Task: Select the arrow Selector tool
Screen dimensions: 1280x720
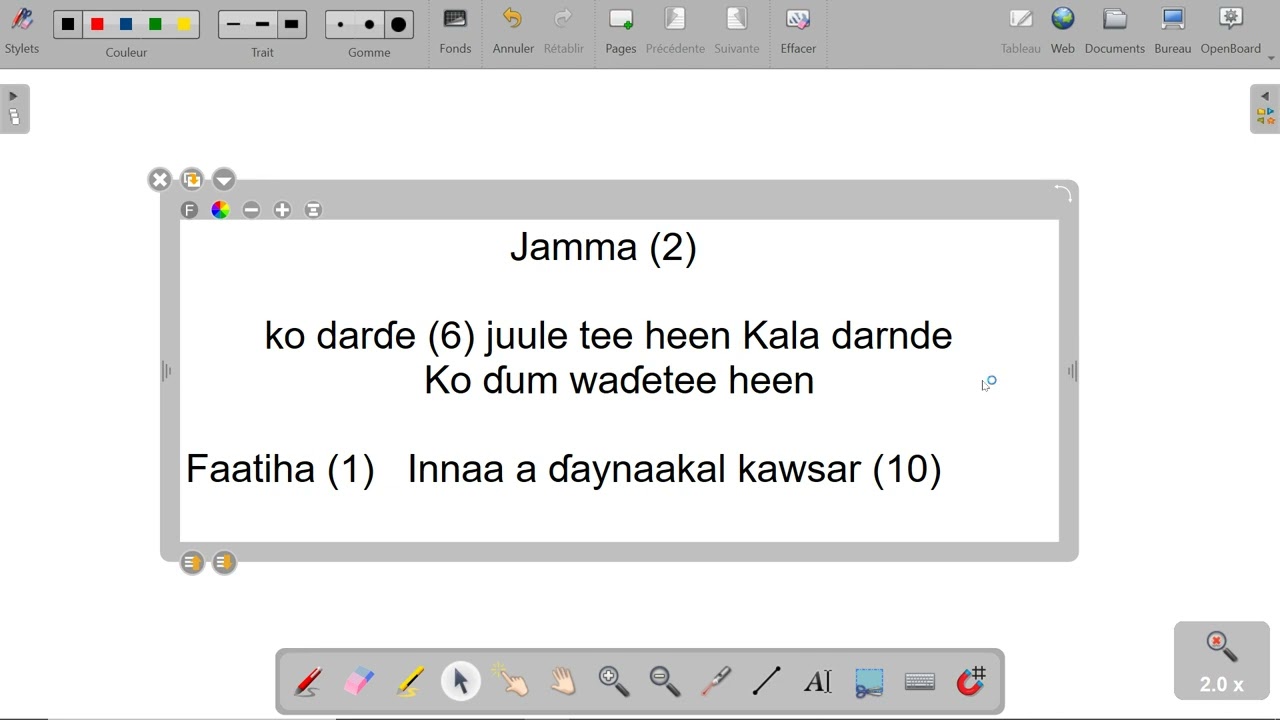Action: [461, 682]
